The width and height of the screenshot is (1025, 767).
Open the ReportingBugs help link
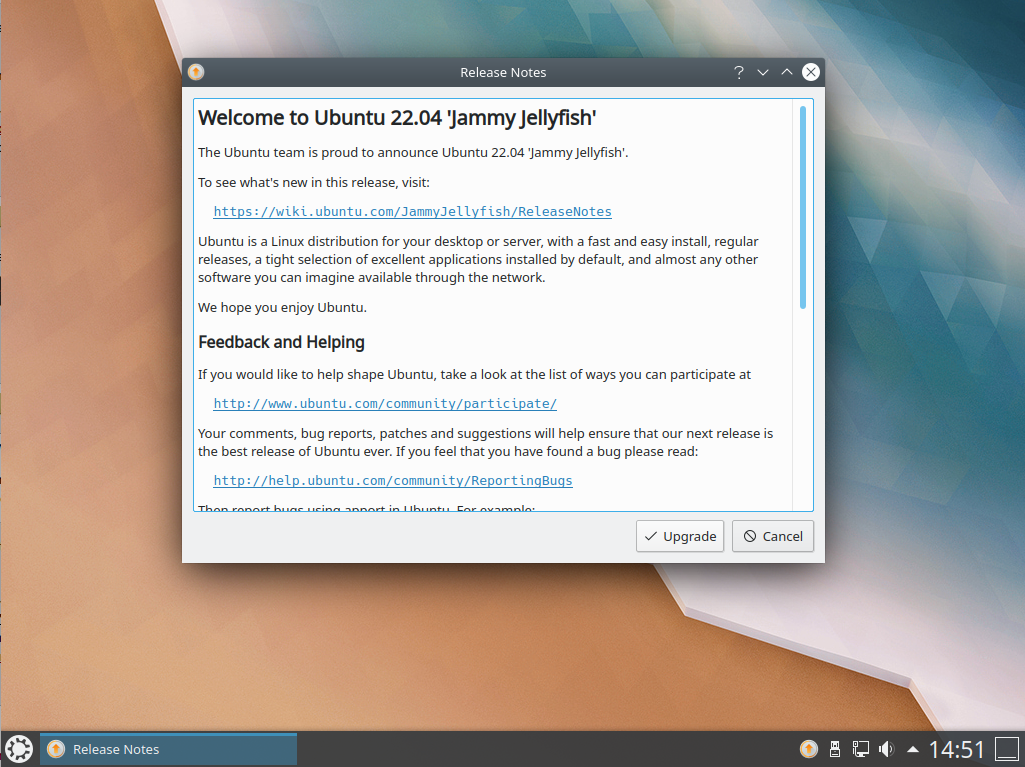click(393, 481)
